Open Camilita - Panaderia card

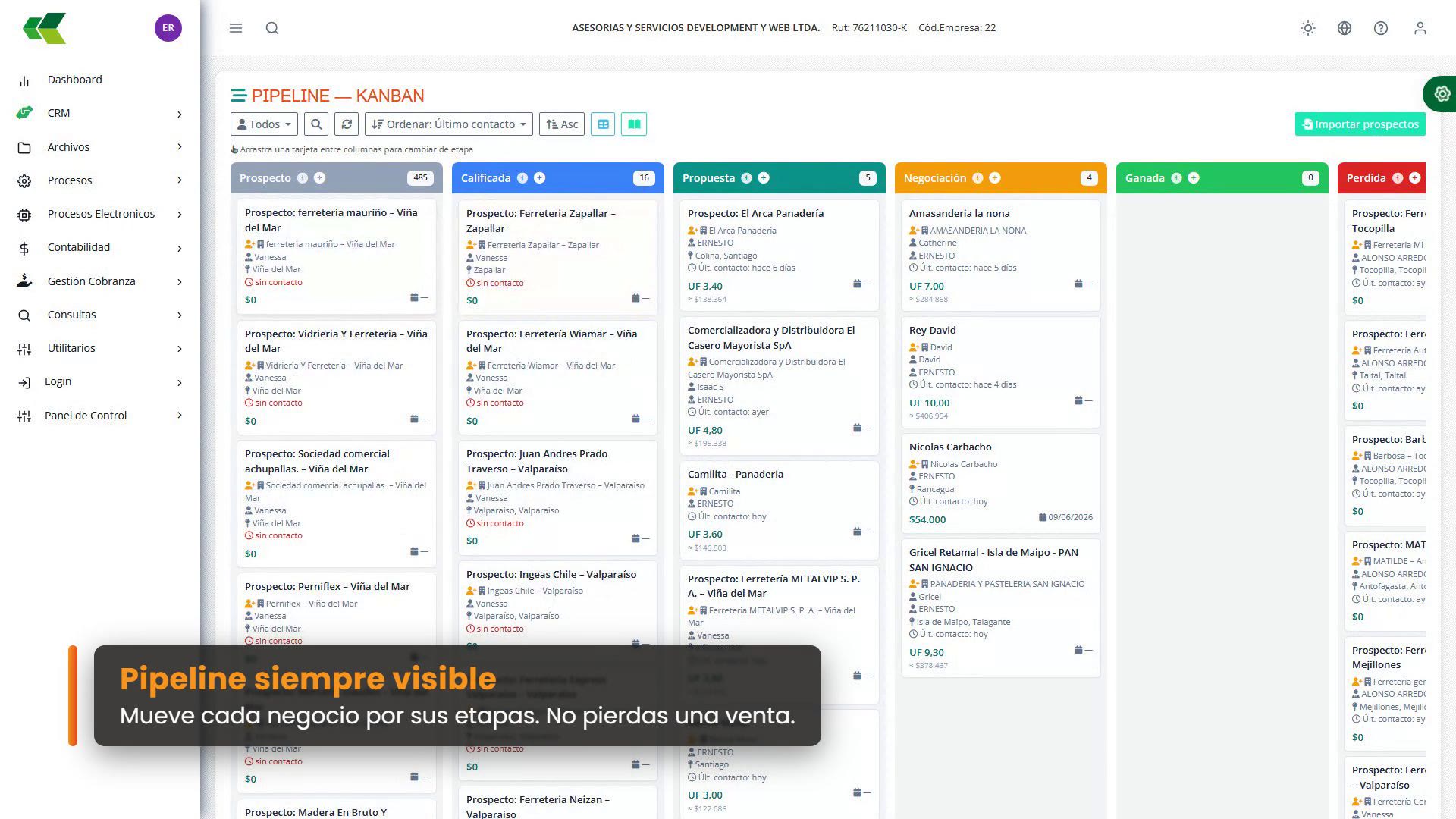pos(779,510)
